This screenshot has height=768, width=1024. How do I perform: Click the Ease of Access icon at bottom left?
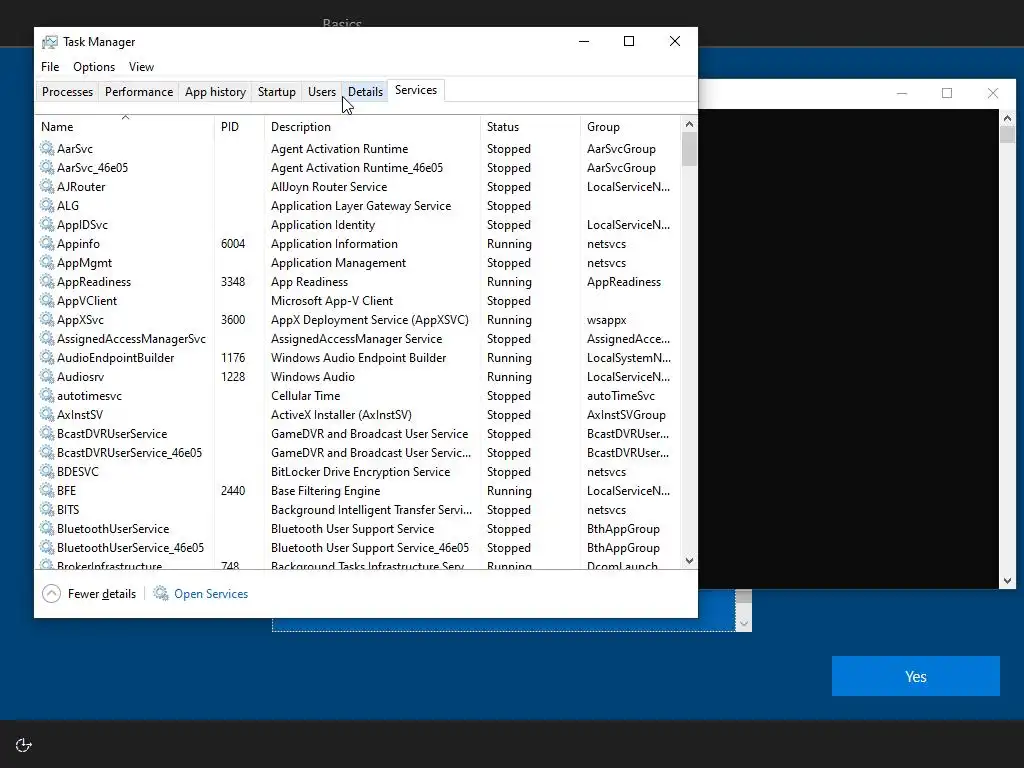24,745
